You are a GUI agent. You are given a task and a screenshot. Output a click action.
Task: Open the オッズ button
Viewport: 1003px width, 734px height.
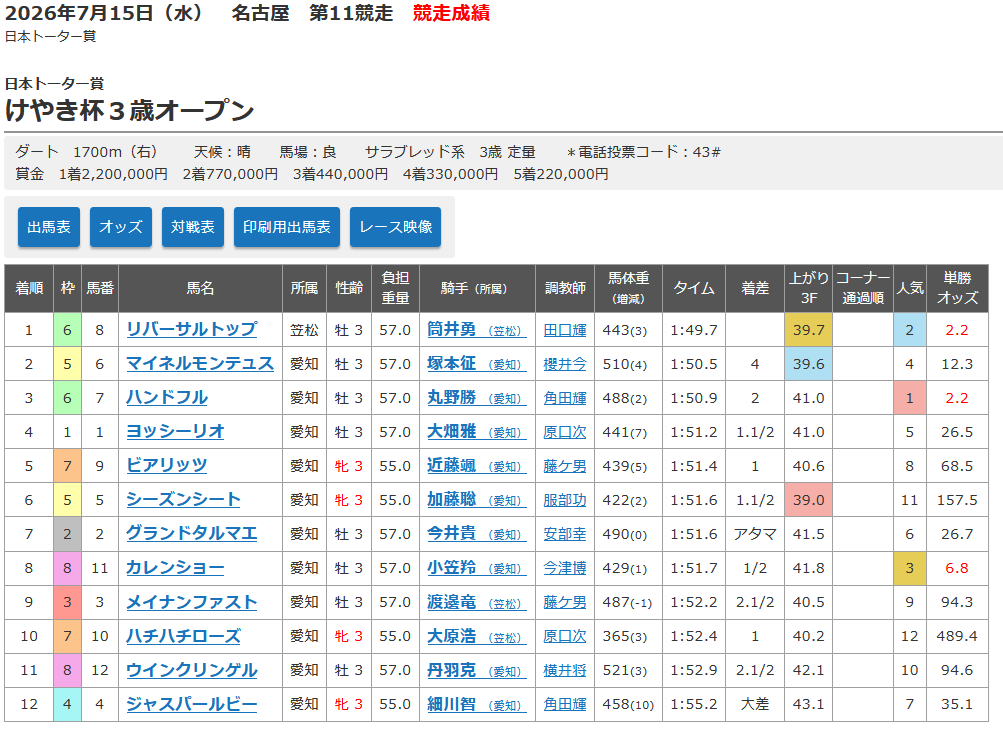click(121, 227)
